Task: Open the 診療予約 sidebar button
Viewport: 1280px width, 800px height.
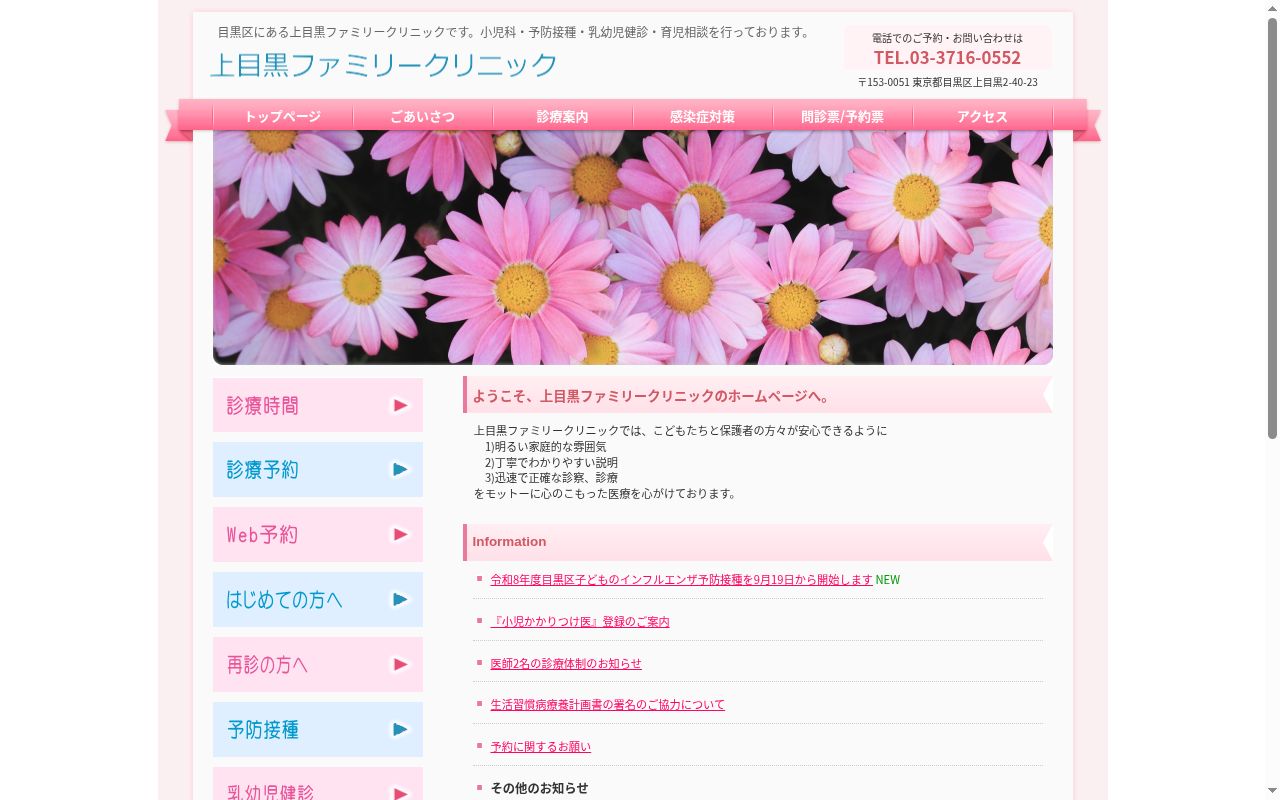Action: [x=318, y=470]
